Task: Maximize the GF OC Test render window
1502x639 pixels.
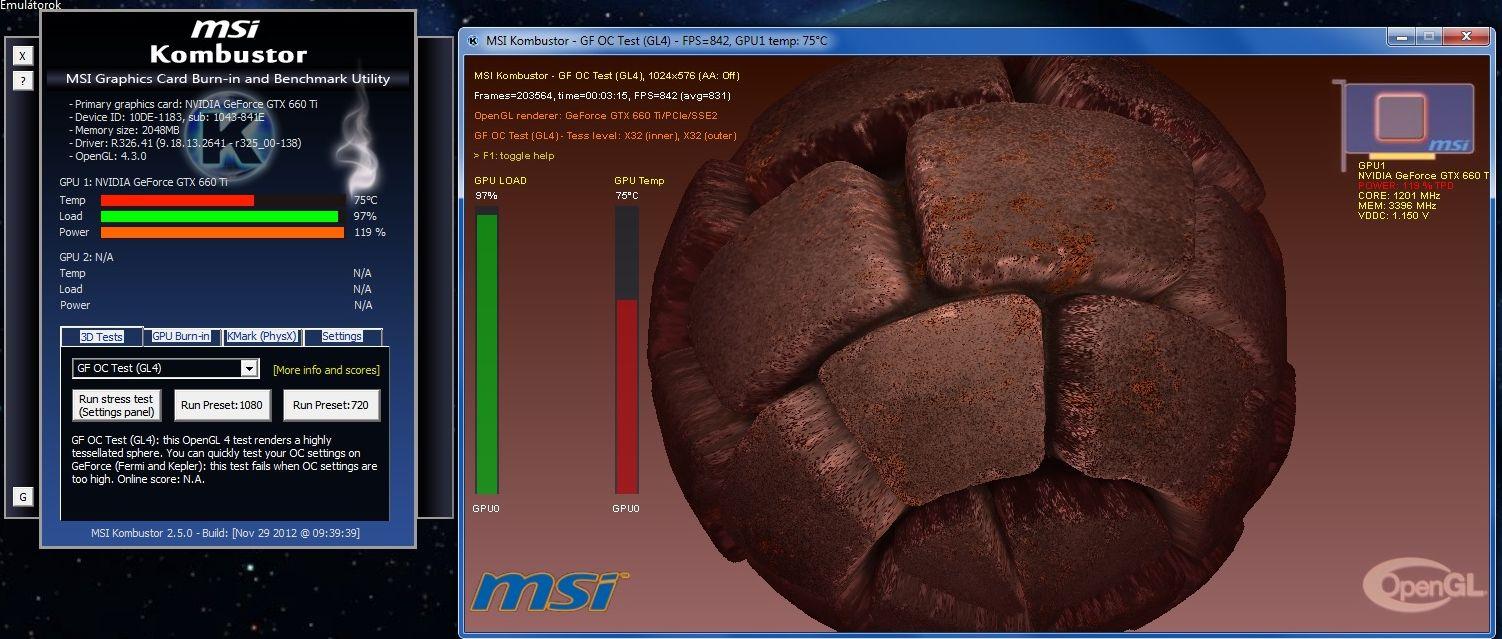Action: (x=1428, y=38)
